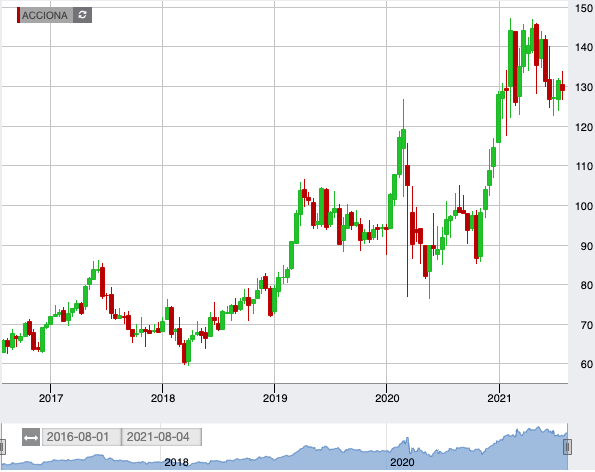
Task: Click the 2020 label in the navigator overview
Action: 402,463
